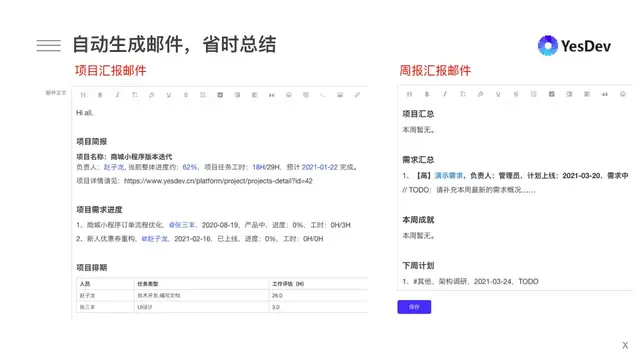Click the 项目汇总 heading in the weekly report
This screenshot has width=640, height=360.
(418, 114)
